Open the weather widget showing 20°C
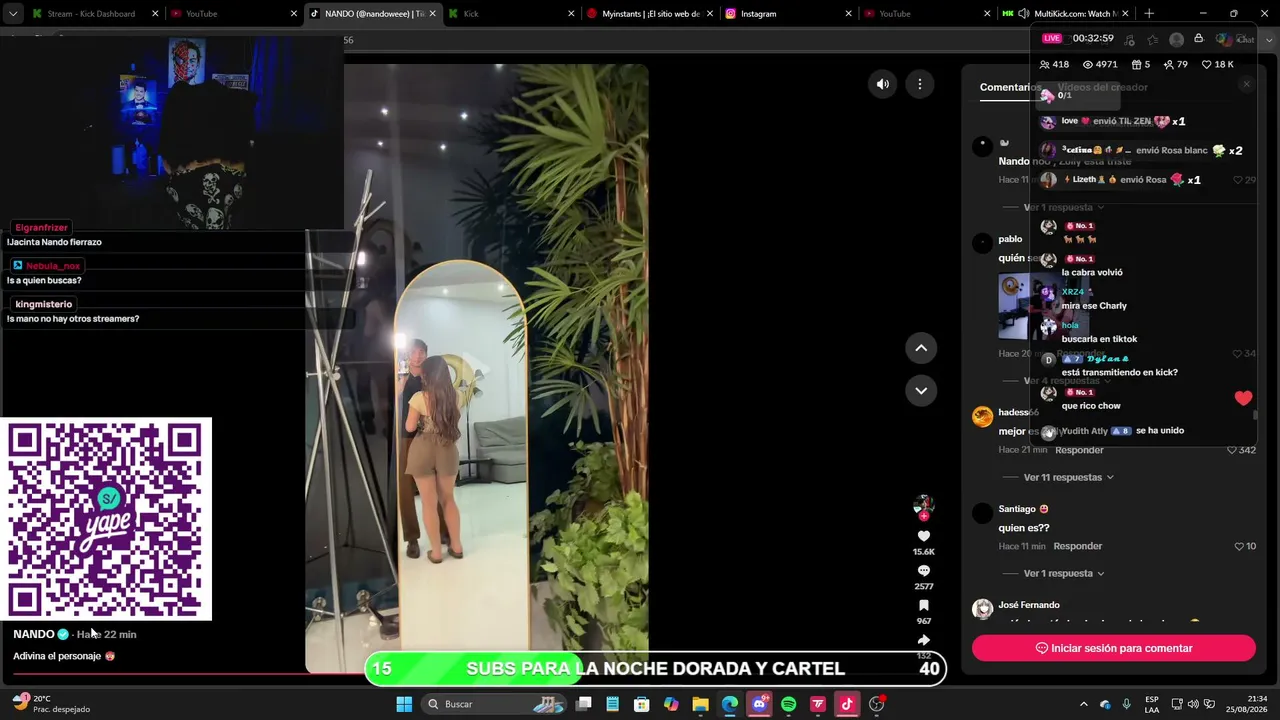 tap(50, 704)
